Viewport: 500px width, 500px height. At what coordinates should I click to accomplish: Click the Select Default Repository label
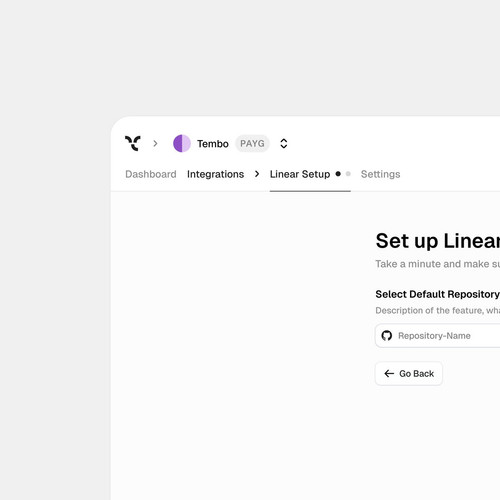pos(437,294)
